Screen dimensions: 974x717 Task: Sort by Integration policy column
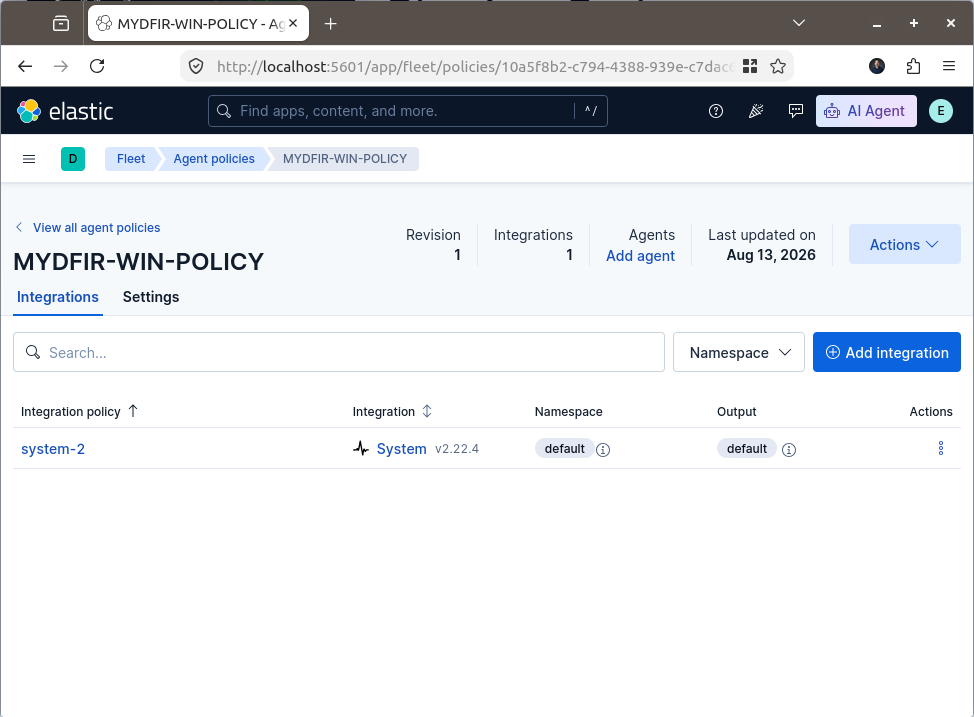point(79,411)
